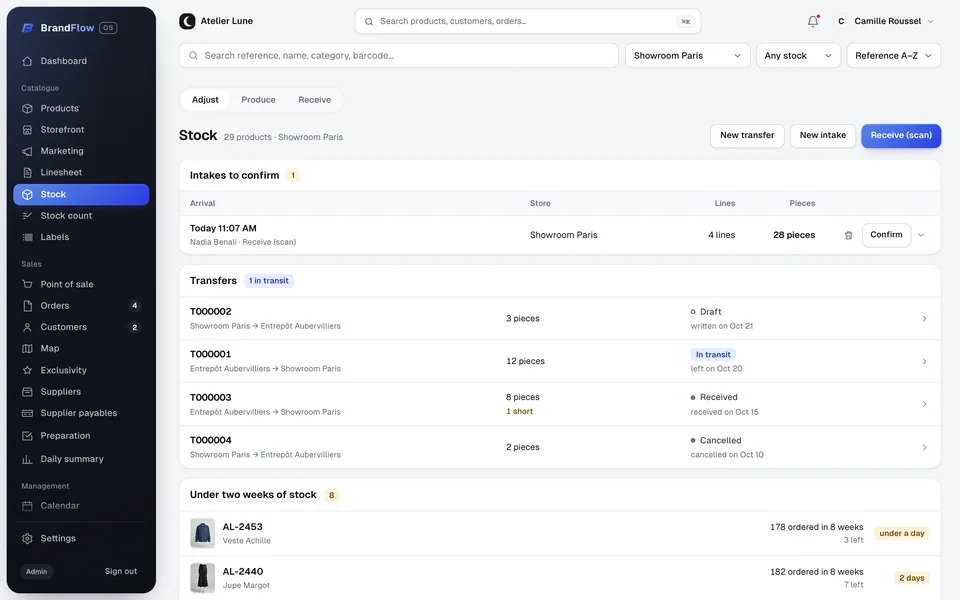The height and width of the screenshot is (600, 960).
Task: Sign out of the admin account
Action: (x=121, y=571)
